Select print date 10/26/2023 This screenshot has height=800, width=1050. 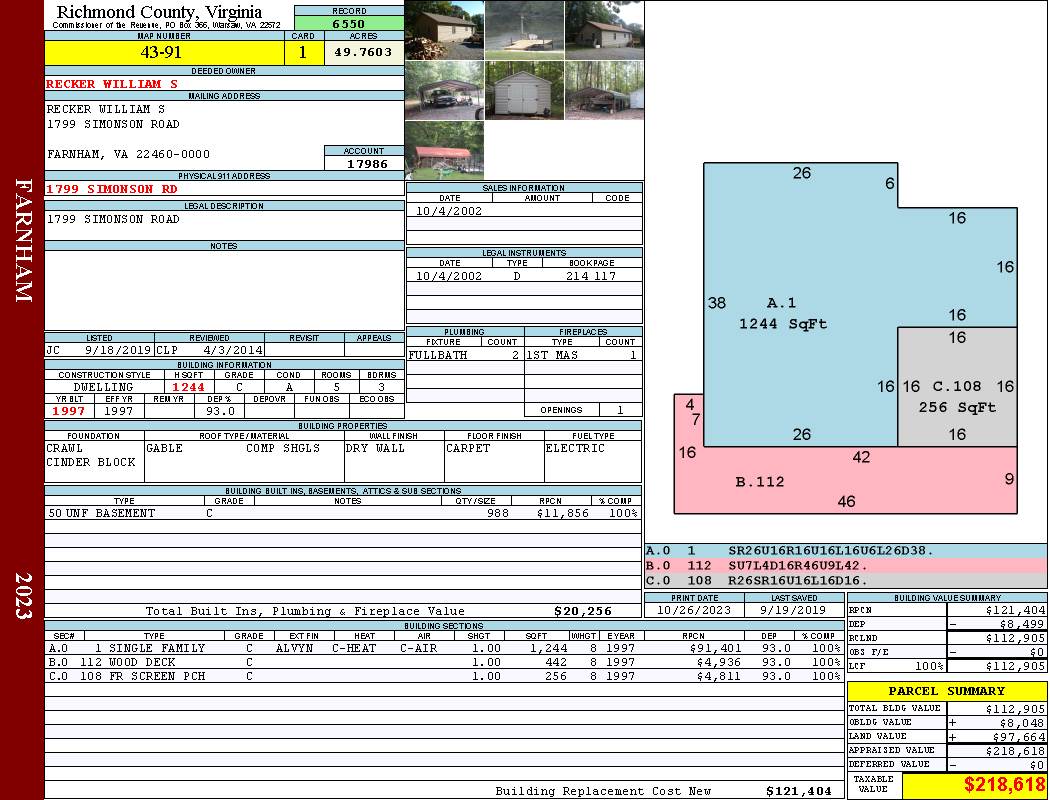[x=694, y=611]
